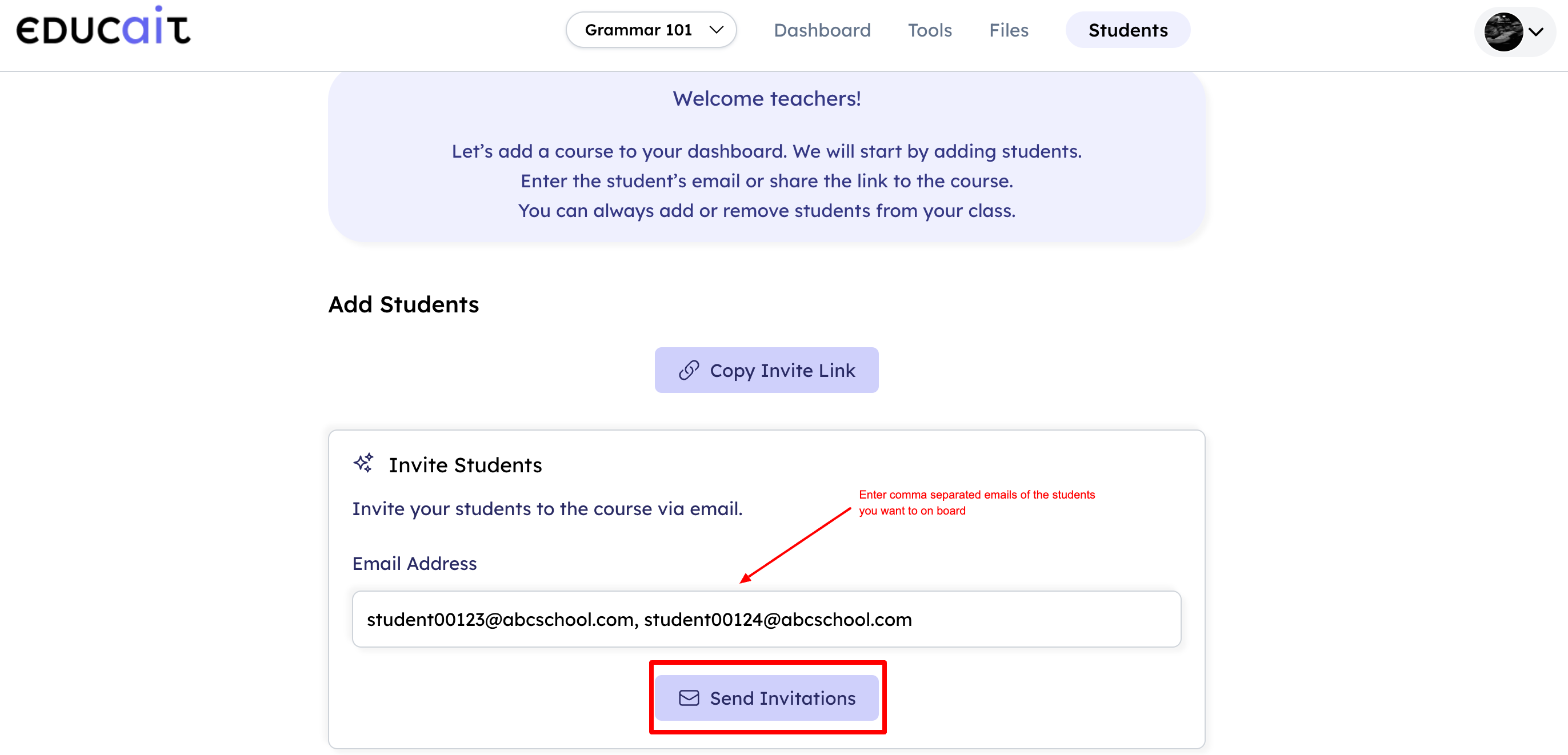
Task: Click the link chain icon
Action: point(689,371)
